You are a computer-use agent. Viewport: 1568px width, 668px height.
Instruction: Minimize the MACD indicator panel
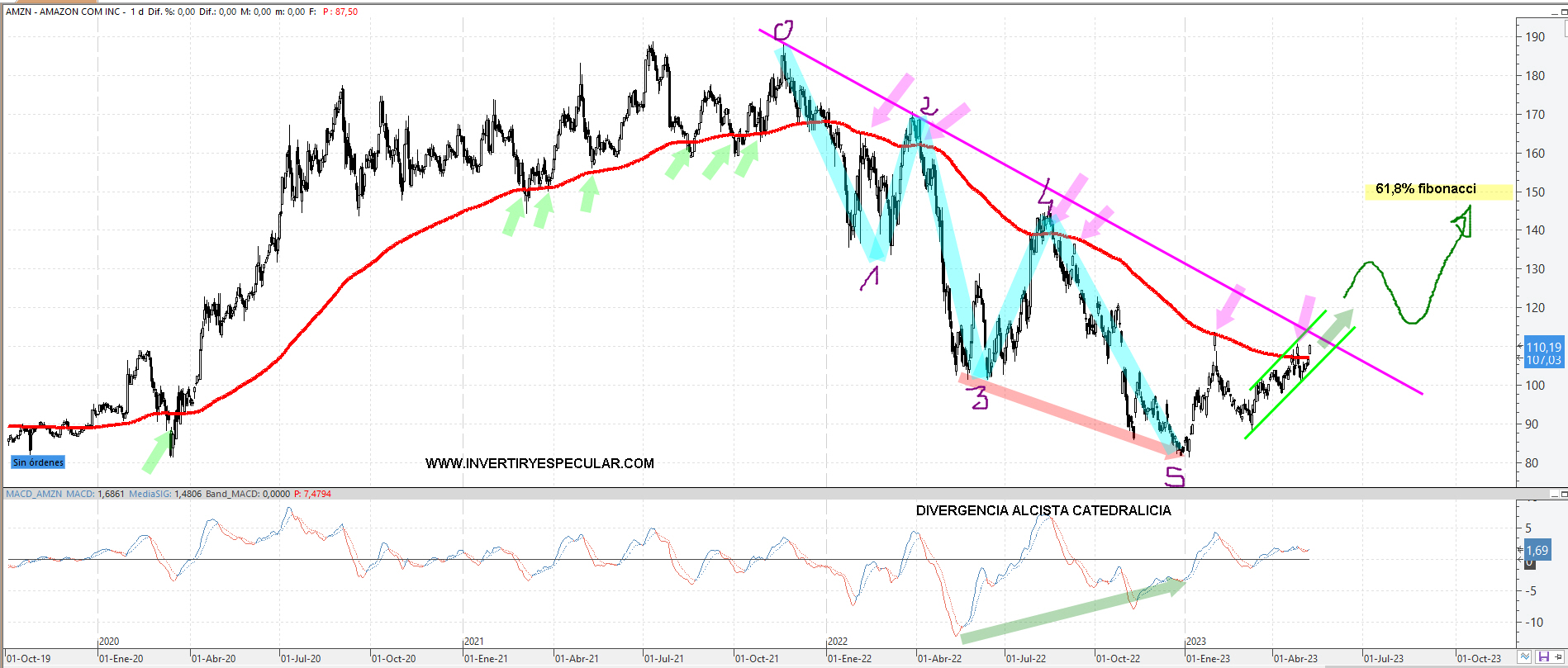coord(1553,495)
